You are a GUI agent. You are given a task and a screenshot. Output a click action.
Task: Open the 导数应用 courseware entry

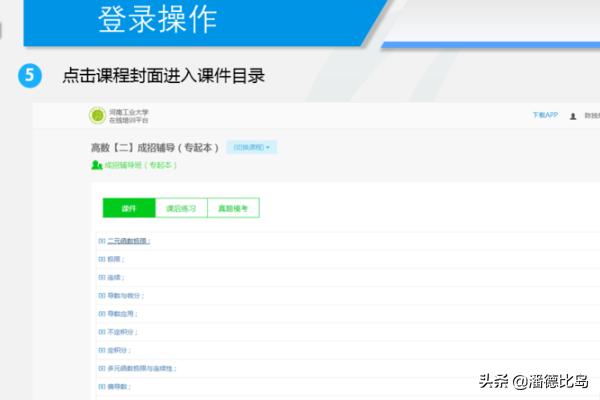coord(122,313)
